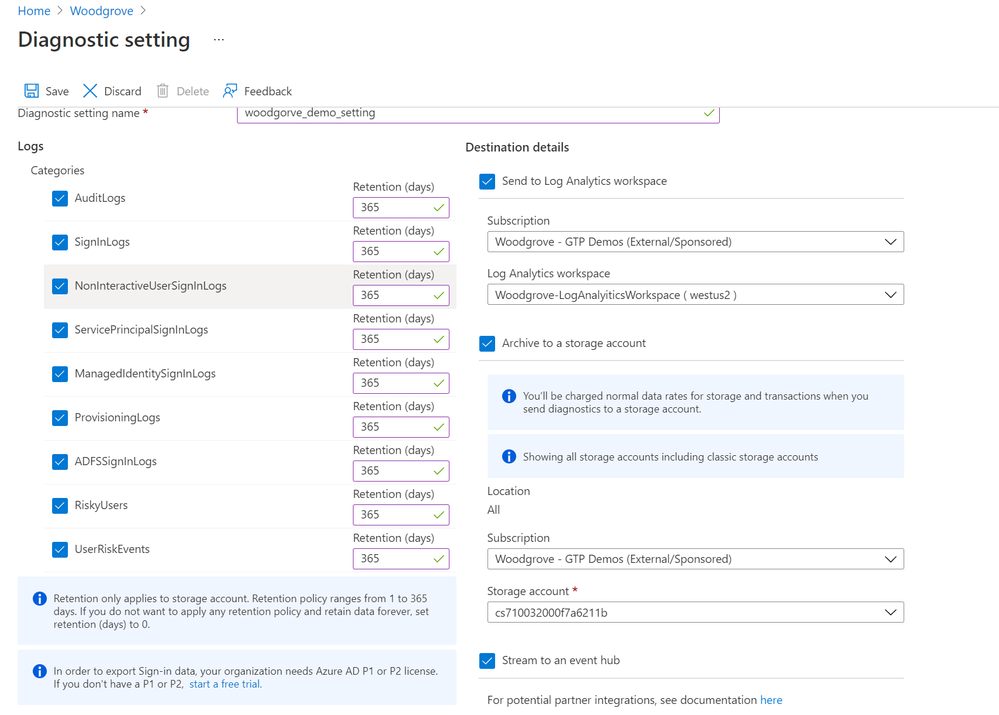Open Subscription dropdown under storage account section
Viewport: 999px width, 715px height.
click(x=695, y=559)
